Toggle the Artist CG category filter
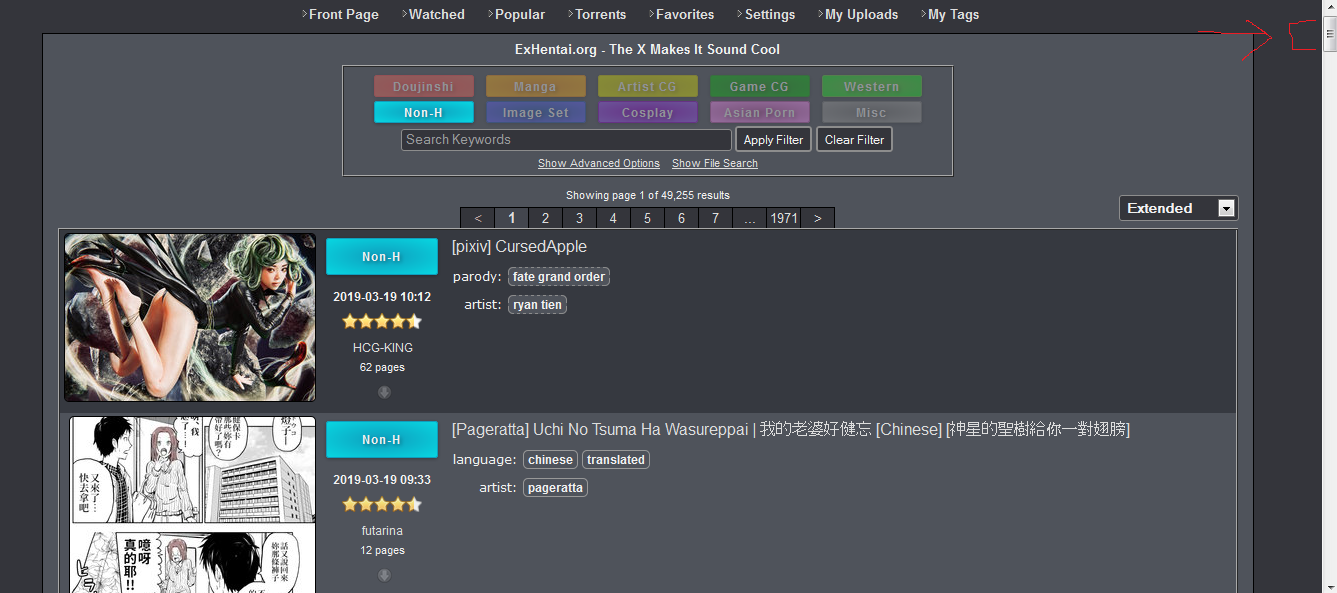Image resolution: width=1337 pixels, height=593 pixels. (647, 87)
